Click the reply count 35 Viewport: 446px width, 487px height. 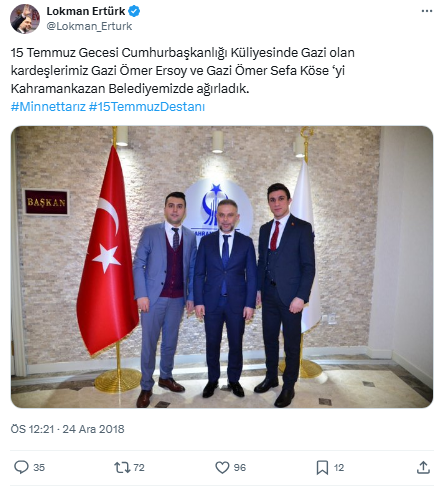(39, 467)
